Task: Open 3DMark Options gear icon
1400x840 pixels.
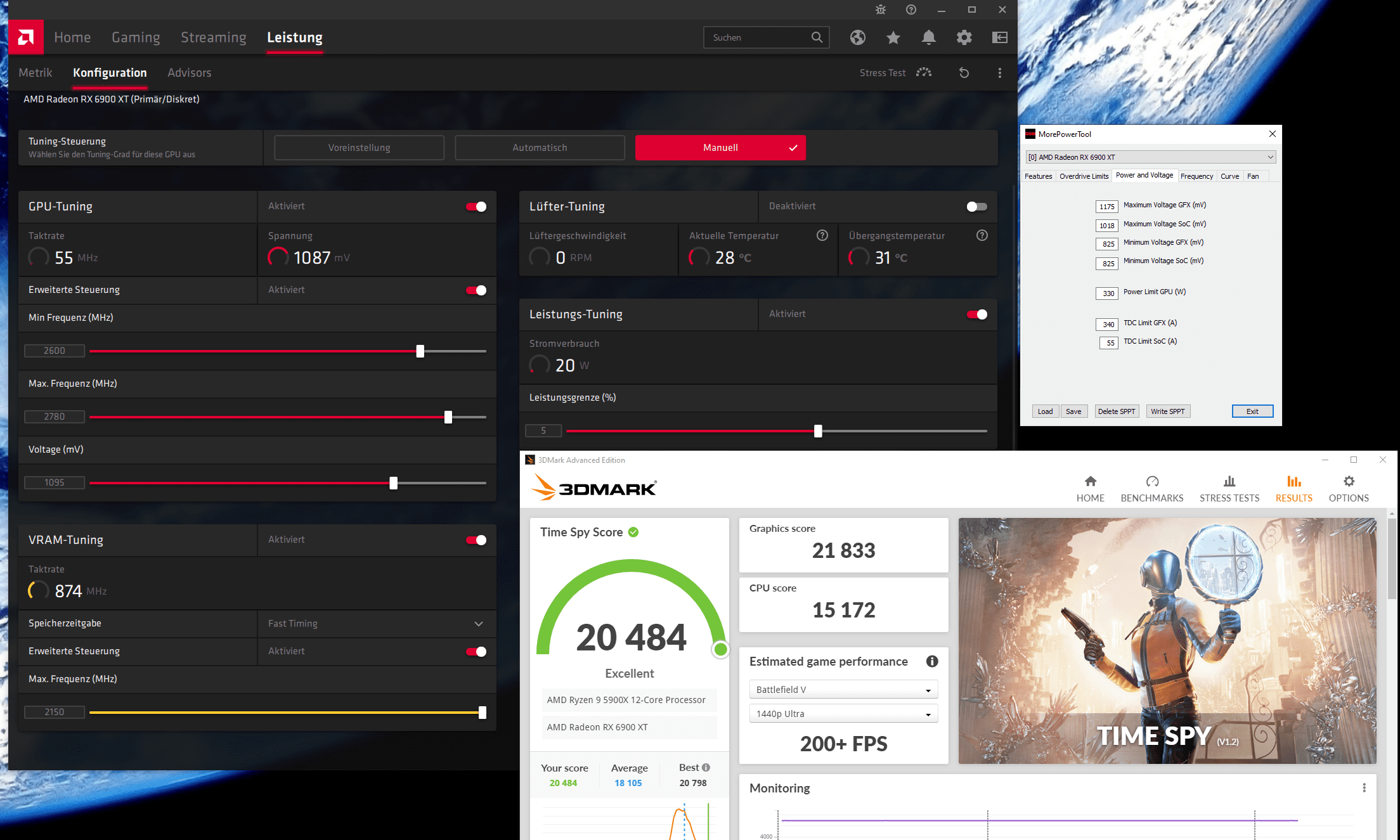Action: point(1349,482)
